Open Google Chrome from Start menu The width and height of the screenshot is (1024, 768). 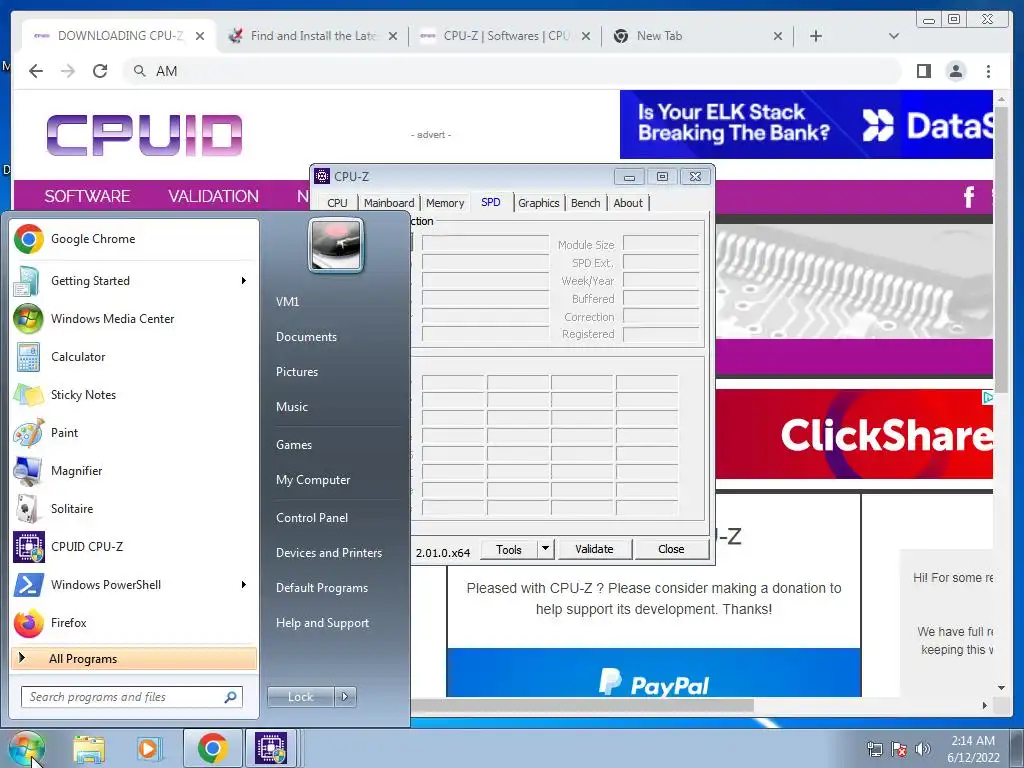click(x=134, y=239)
